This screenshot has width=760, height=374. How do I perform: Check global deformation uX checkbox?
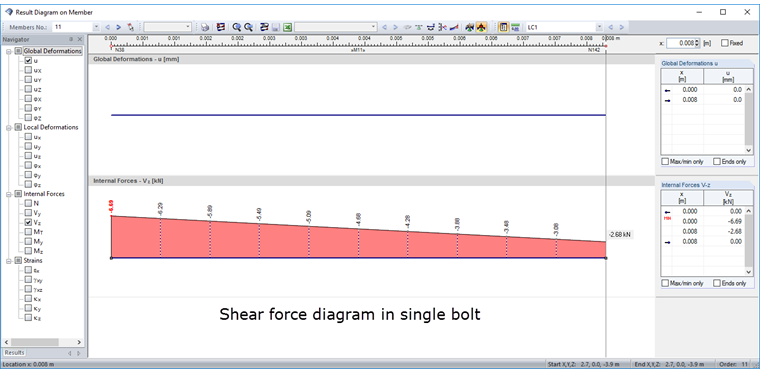tap(28, 70)
